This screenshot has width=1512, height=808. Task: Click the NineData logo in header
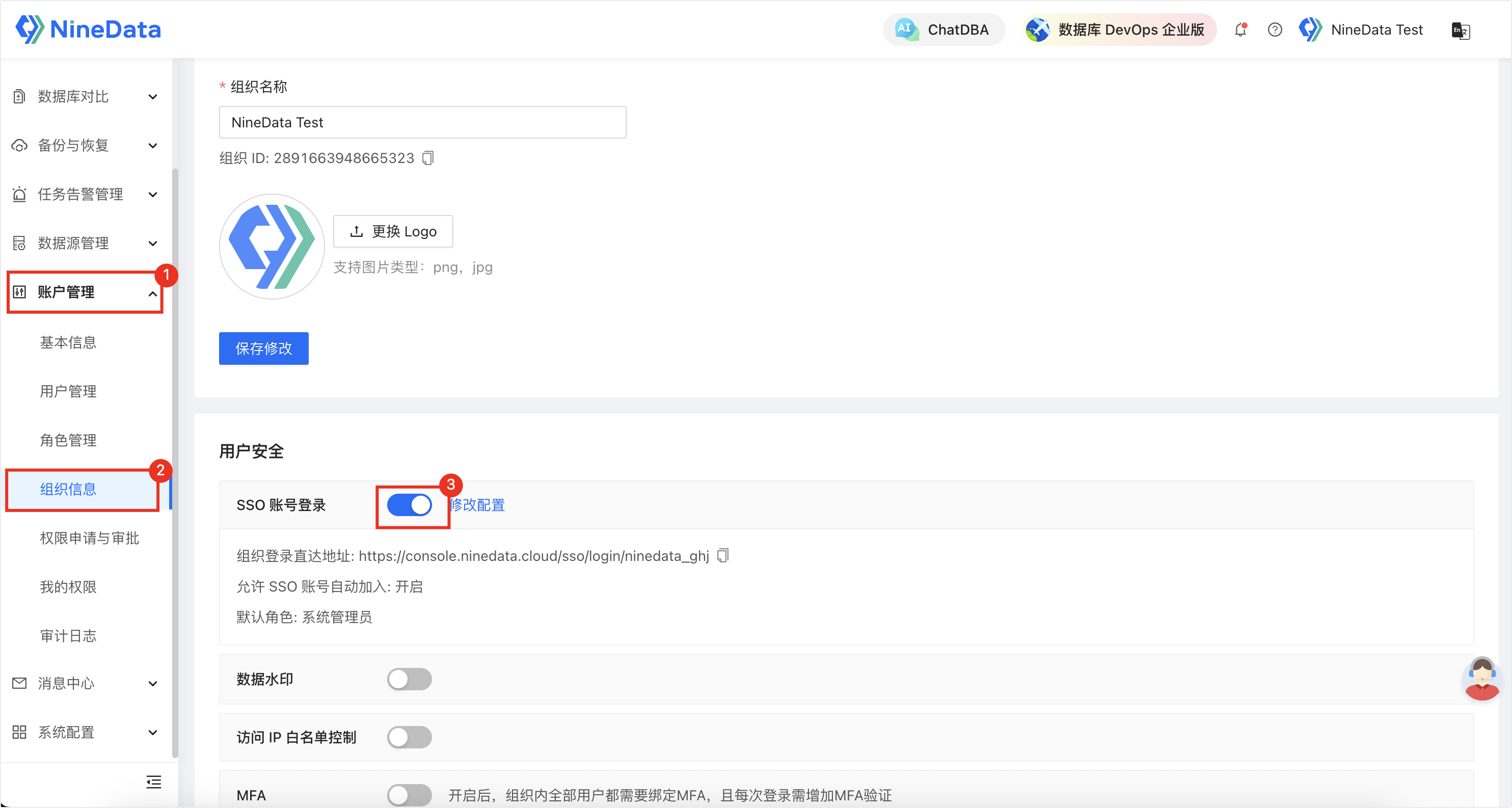point(88,30)
